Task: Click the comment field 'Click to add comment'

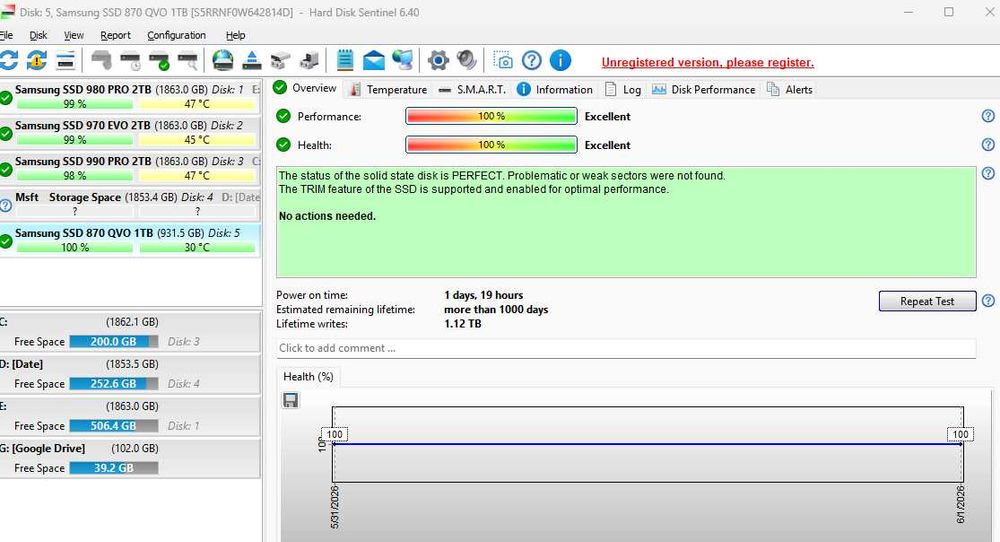Action: coord(626,348)
